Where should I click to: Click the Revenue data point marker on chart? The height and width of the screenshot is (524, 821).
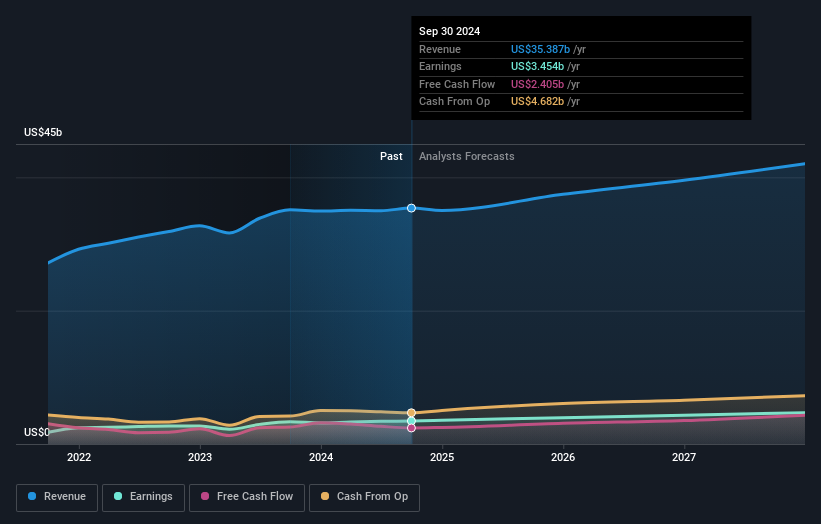(x=412, y=208)
